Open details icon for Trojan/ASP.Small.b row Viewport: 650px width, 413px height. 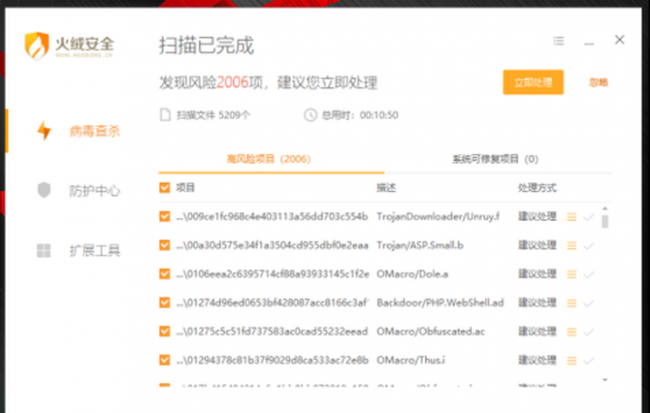[x=572, y=246]
